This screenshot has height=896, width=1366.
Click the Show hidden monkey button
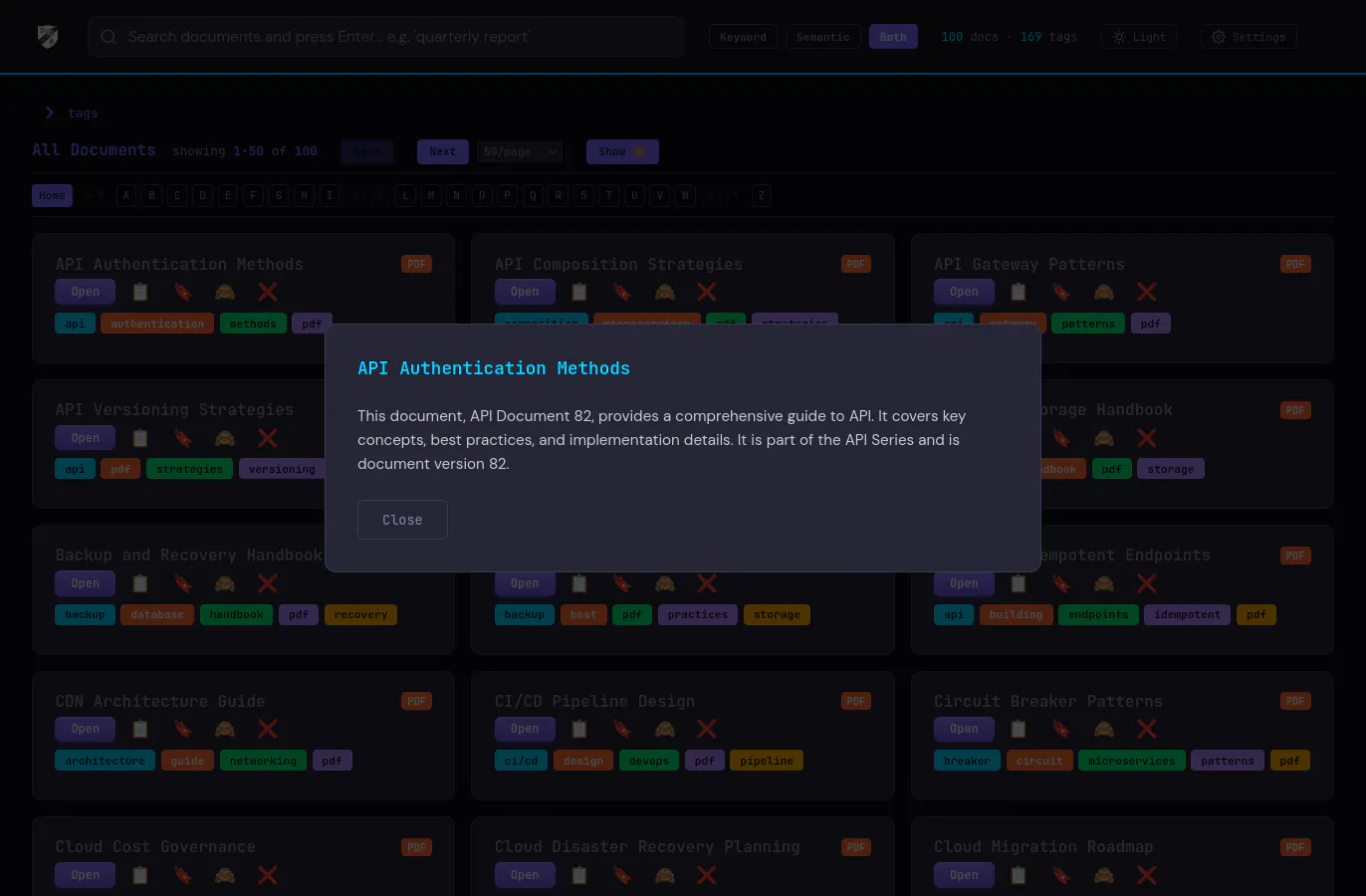pos(622,151)
